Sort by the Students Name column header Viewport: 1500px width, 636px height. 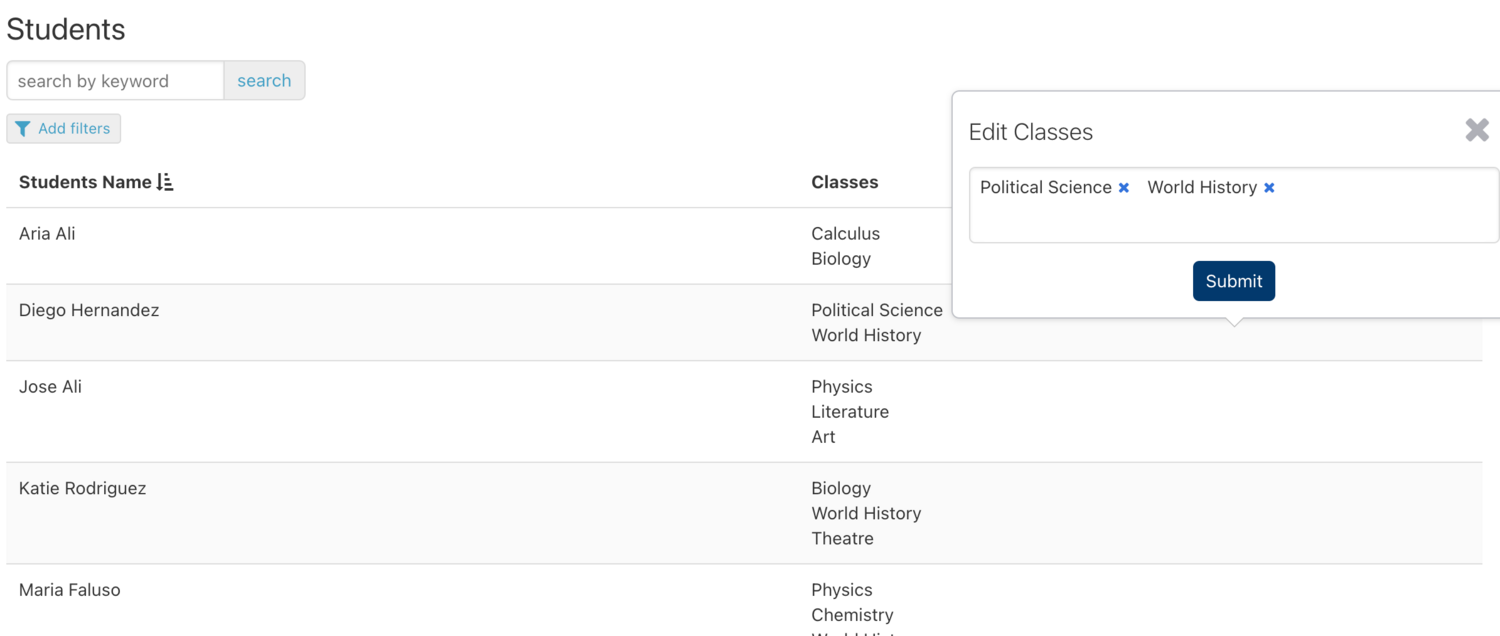tap(85, 182)
